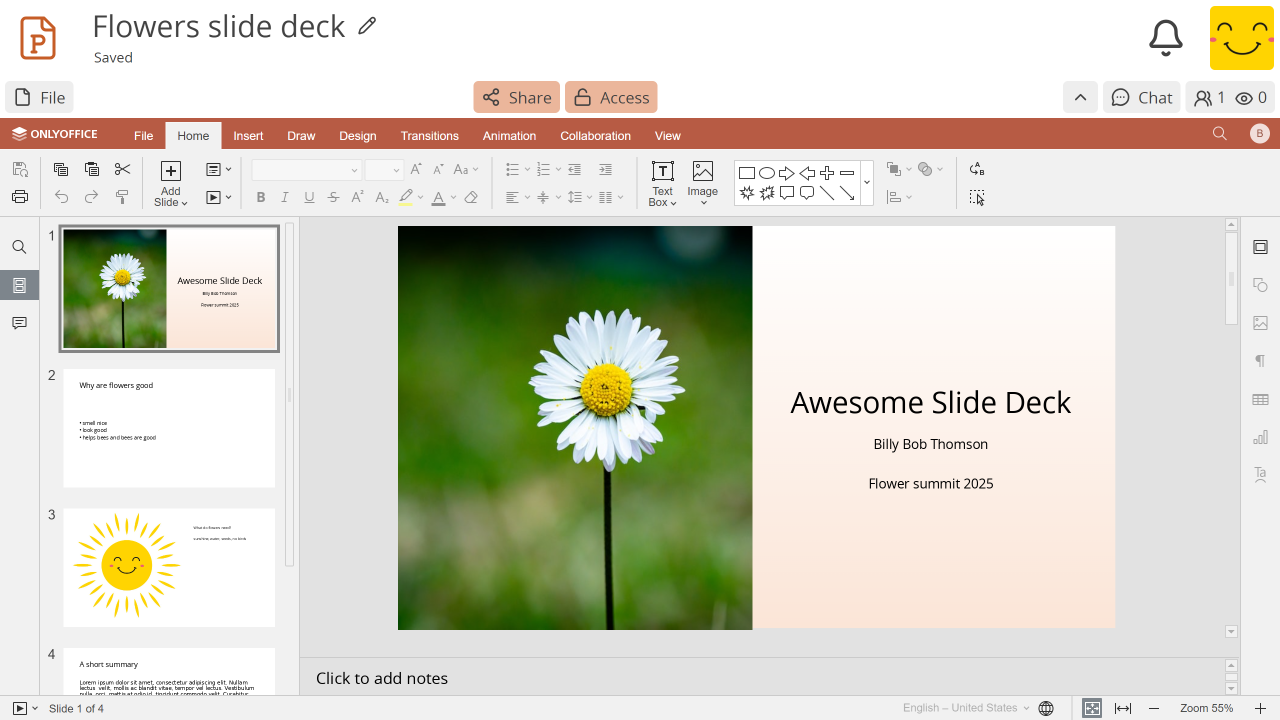1280x720 pixels.
Task: Increase the indent of the paragraph
Action: click(605, 170)
